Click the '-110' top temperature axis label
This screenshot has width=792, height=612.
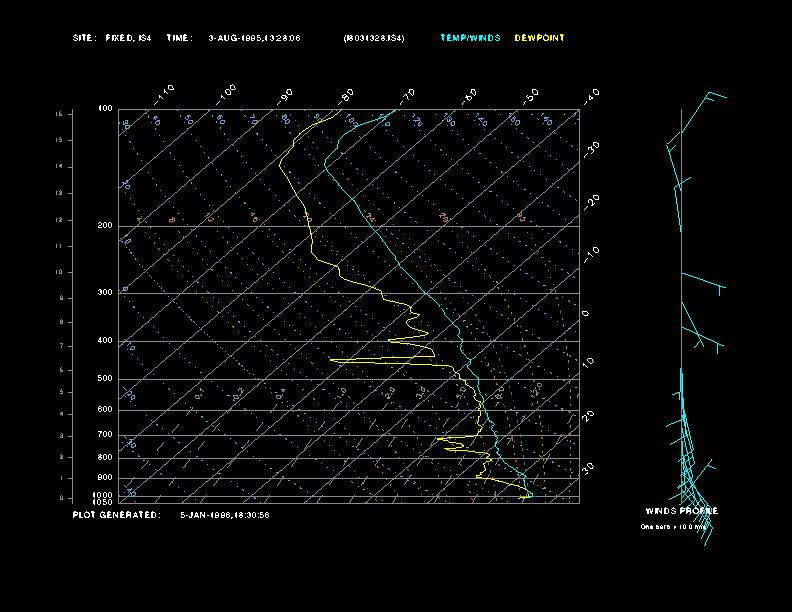click(x=164, y=95)
